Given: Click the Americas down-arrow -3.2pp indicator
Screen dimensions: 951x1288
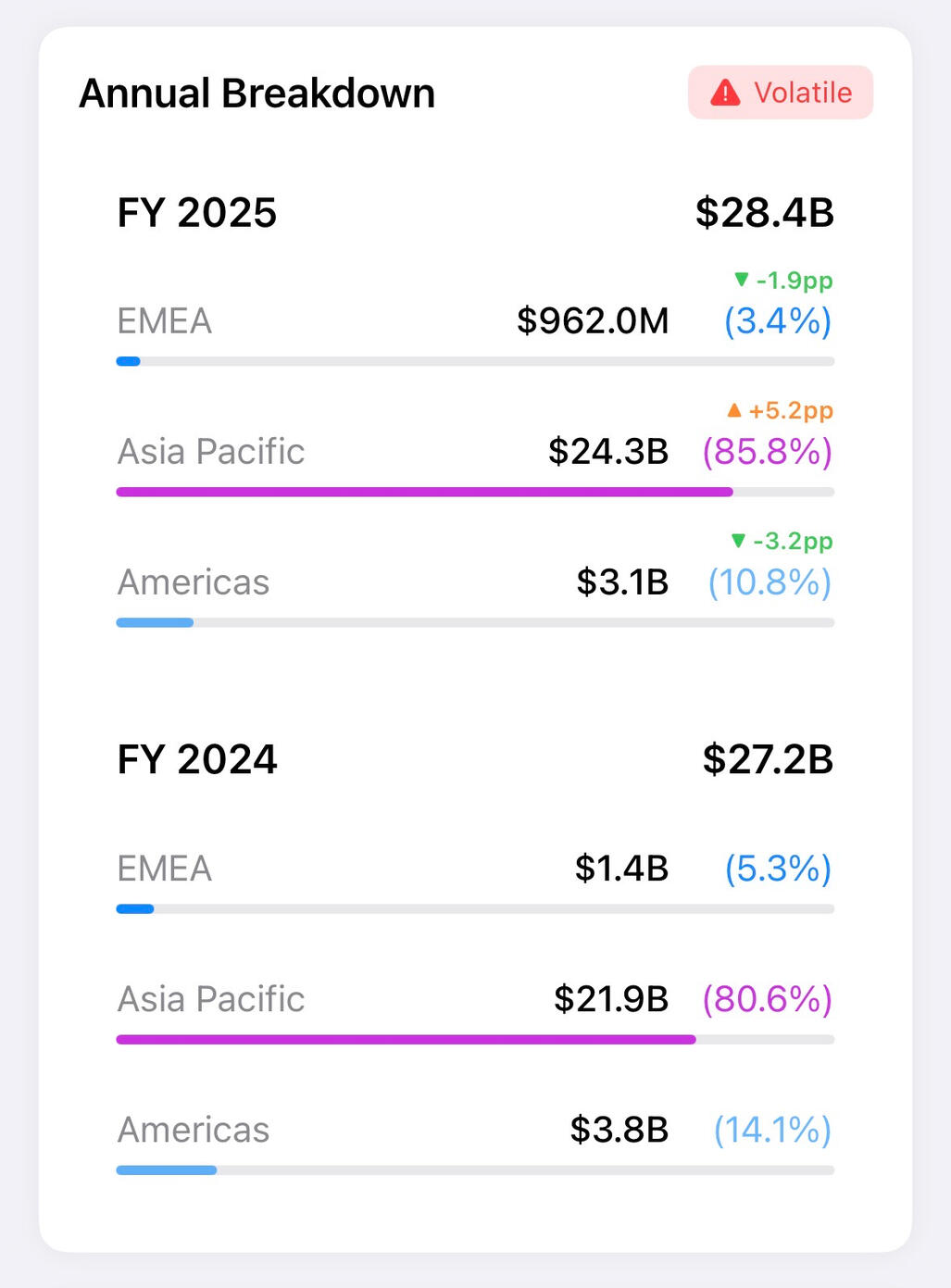Looking at the screenshot, I should click(x=782, y=541).
